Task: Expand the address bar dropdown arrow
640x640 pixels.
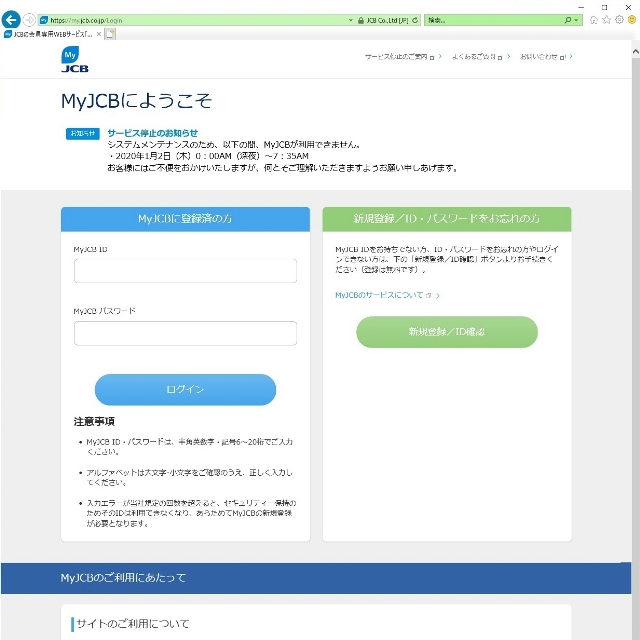Action: 351,20
